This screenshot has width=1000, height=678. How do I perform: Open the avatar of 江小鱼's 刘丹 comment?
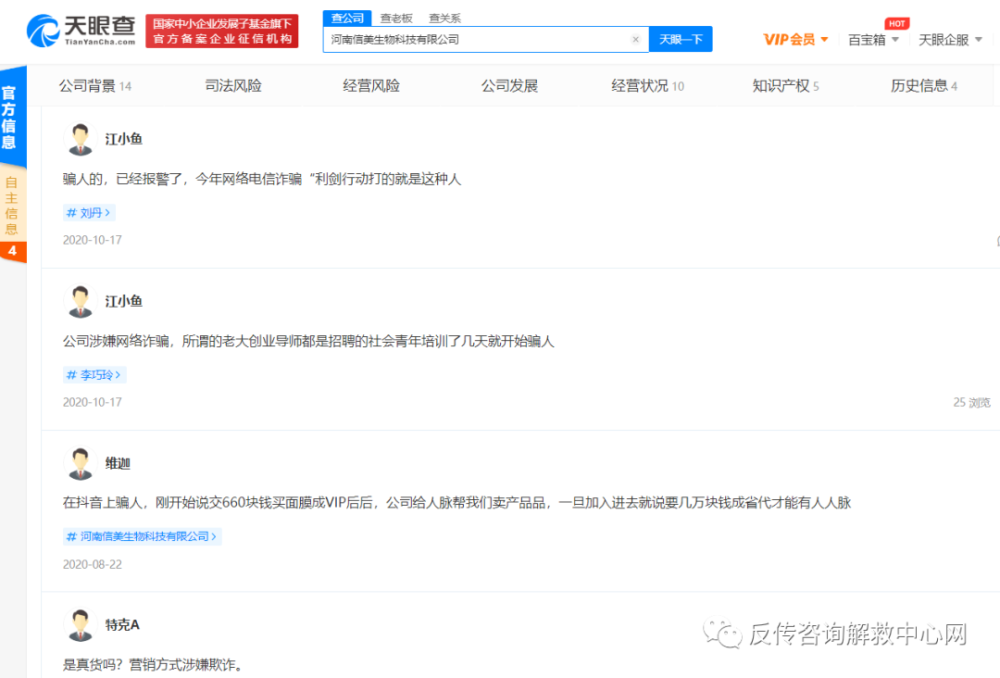(80, 139)
